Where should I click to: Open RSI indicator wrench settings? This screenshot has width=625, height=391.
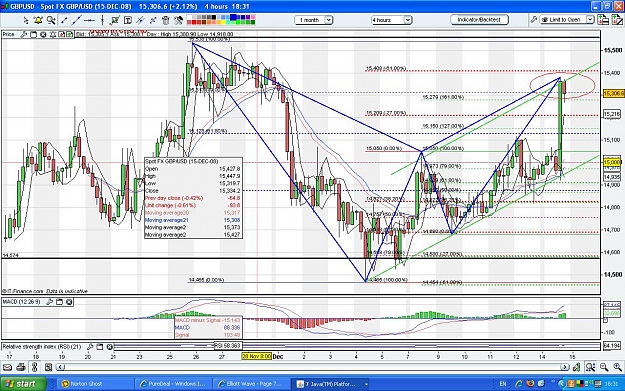(x=90, y=347)
